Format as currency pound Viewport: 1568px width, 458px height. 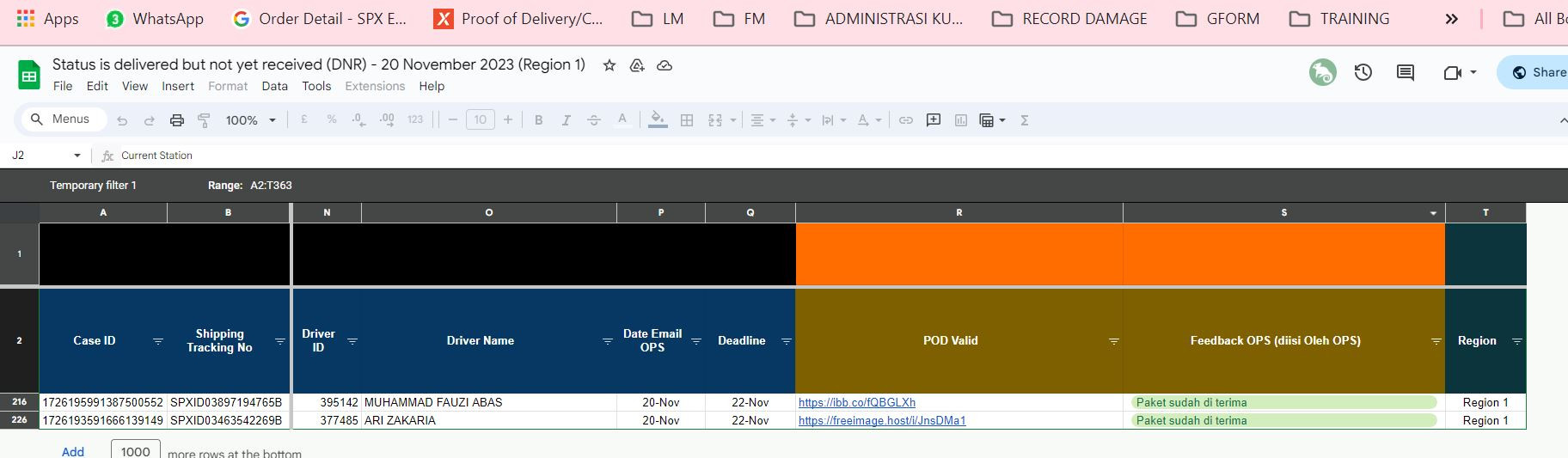click(304, 120)
